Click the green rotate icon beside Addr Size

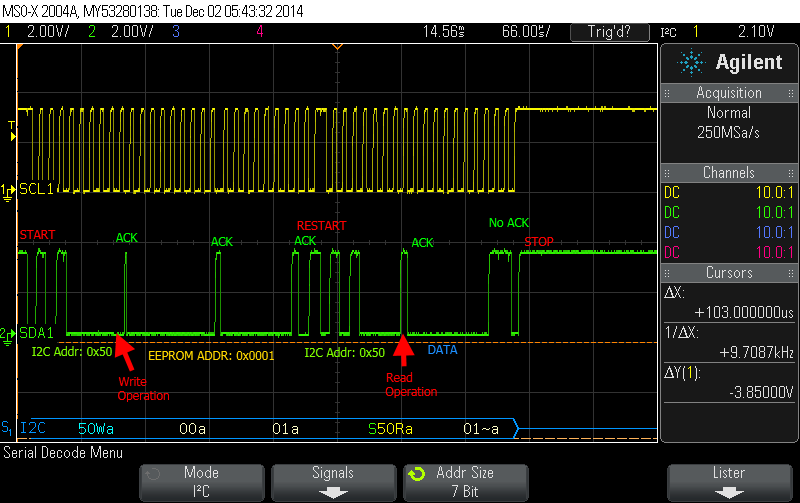[416, 474]
